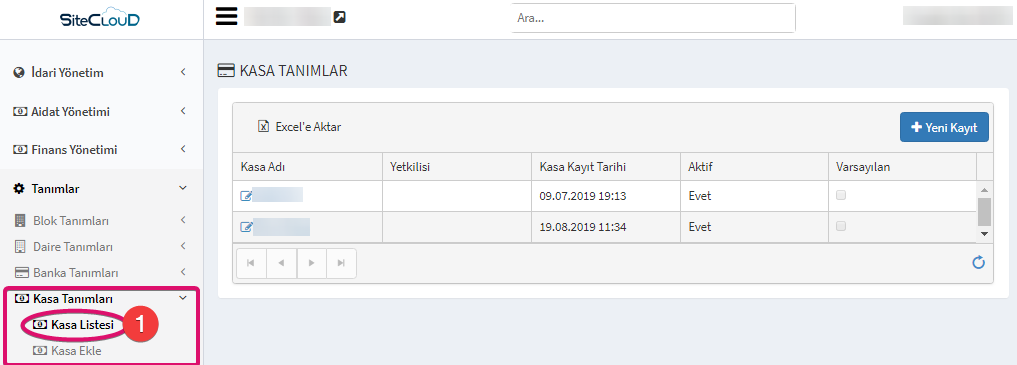Go to previous page of the grid
Viewport: 1017px width, 365px height.
[x=281, y=263]
